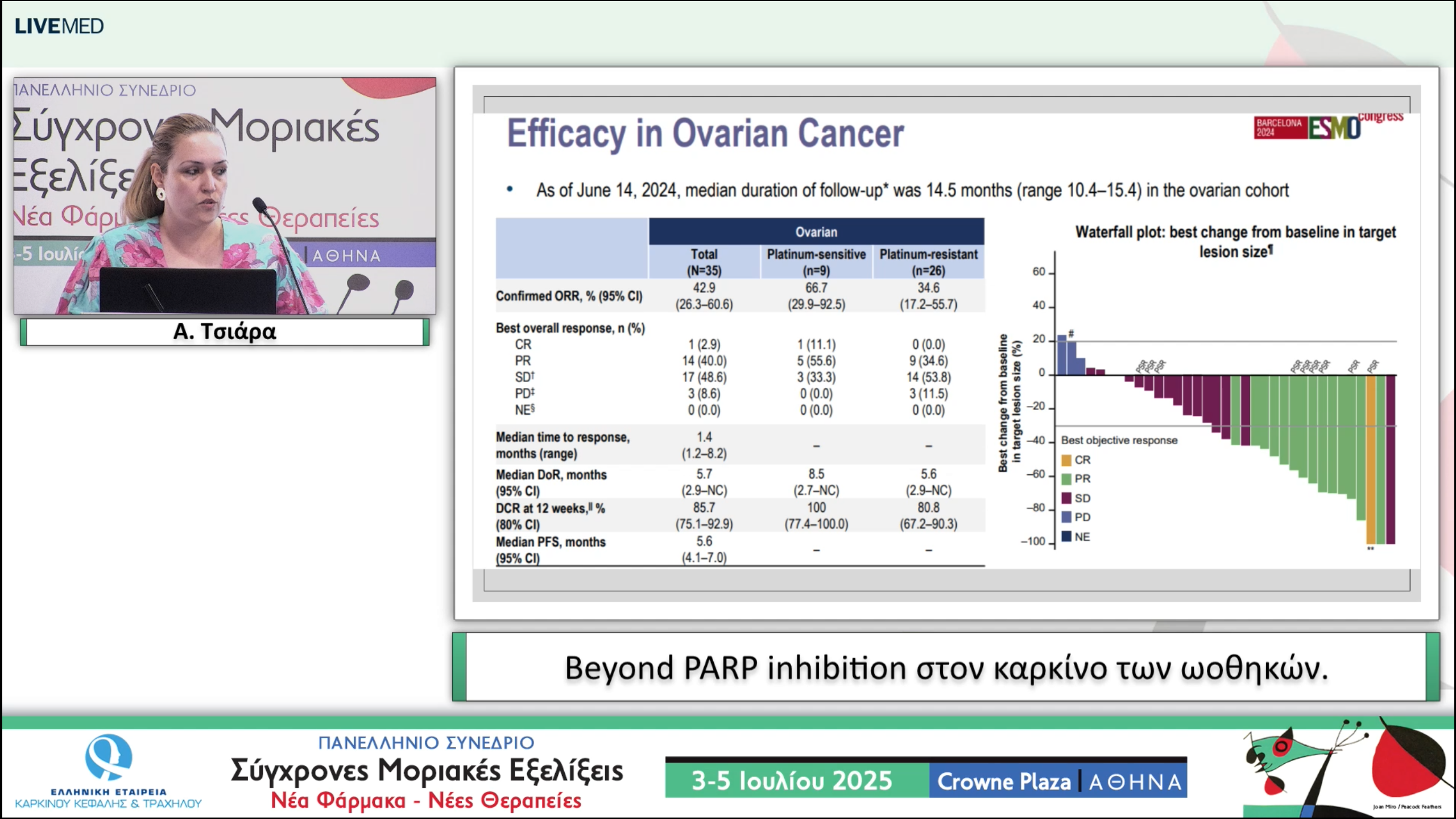Click the tall orange CR waterfall bar
This screenshot has height=819, width=1456.
point(1371,460)
